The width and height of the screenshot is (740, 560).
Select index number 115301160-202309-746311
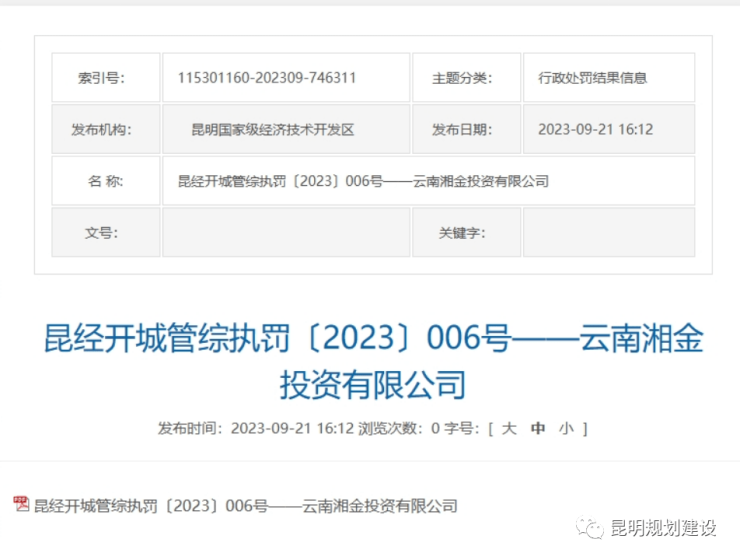pyautogui.click(x=267, y=78)
